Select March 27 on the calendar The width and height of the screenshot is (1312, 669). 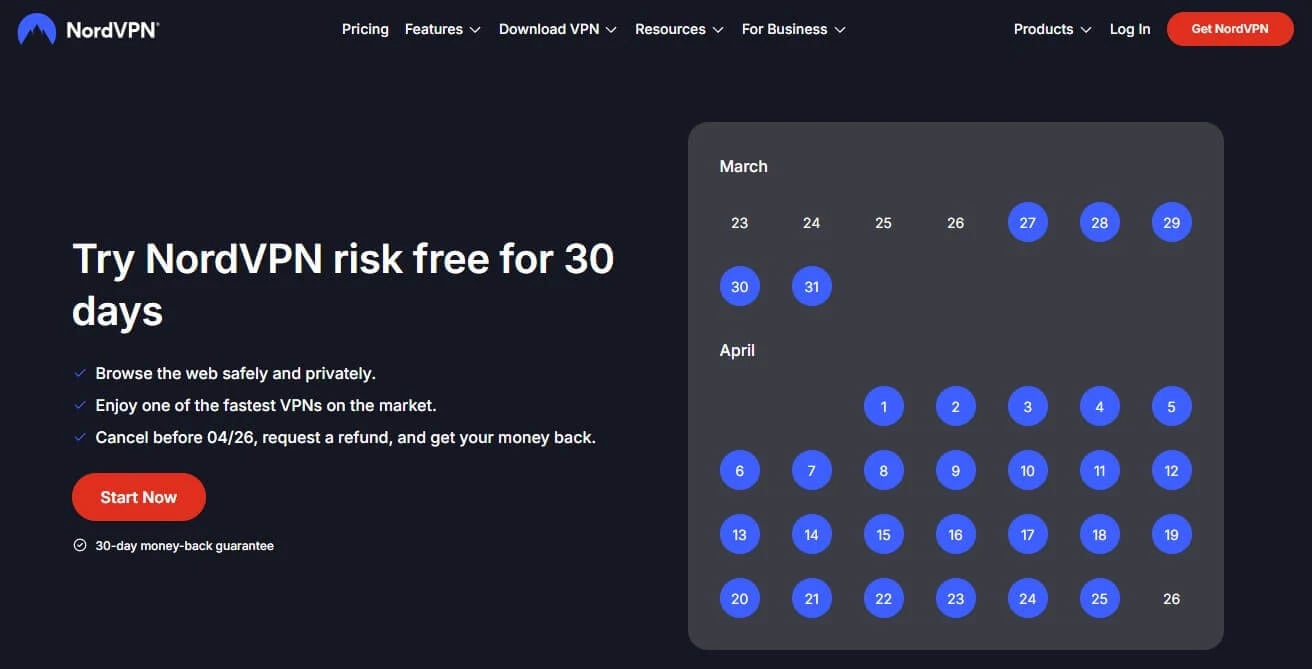1027,222
